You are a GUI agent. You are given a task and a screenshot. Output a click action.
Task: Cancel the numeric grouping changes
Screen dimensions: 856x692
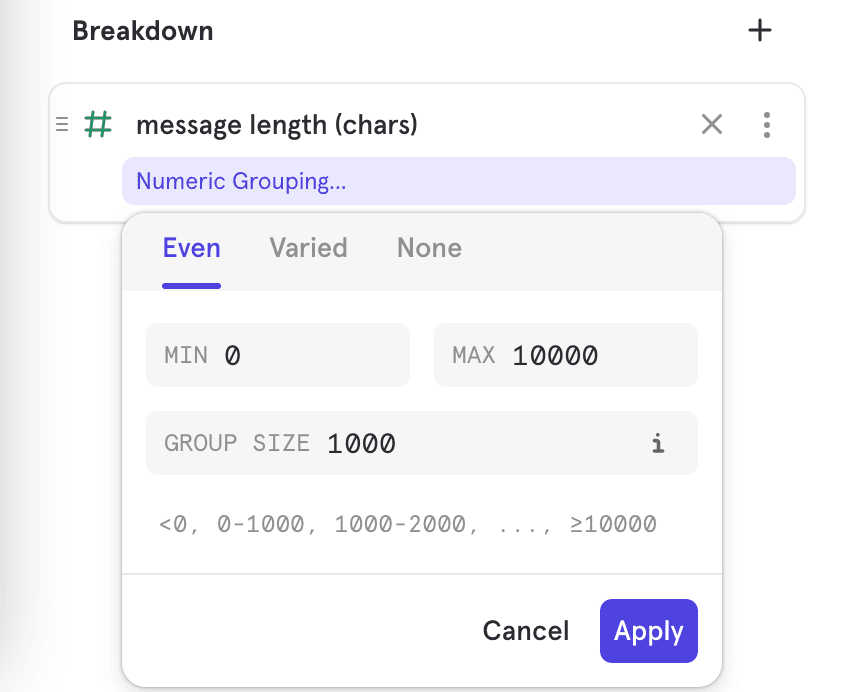[525, 631]
